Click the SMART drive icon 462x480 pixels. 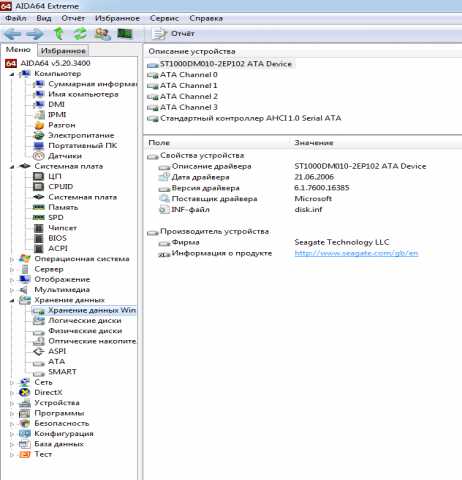pyautogui.click(x=39, y=373)
